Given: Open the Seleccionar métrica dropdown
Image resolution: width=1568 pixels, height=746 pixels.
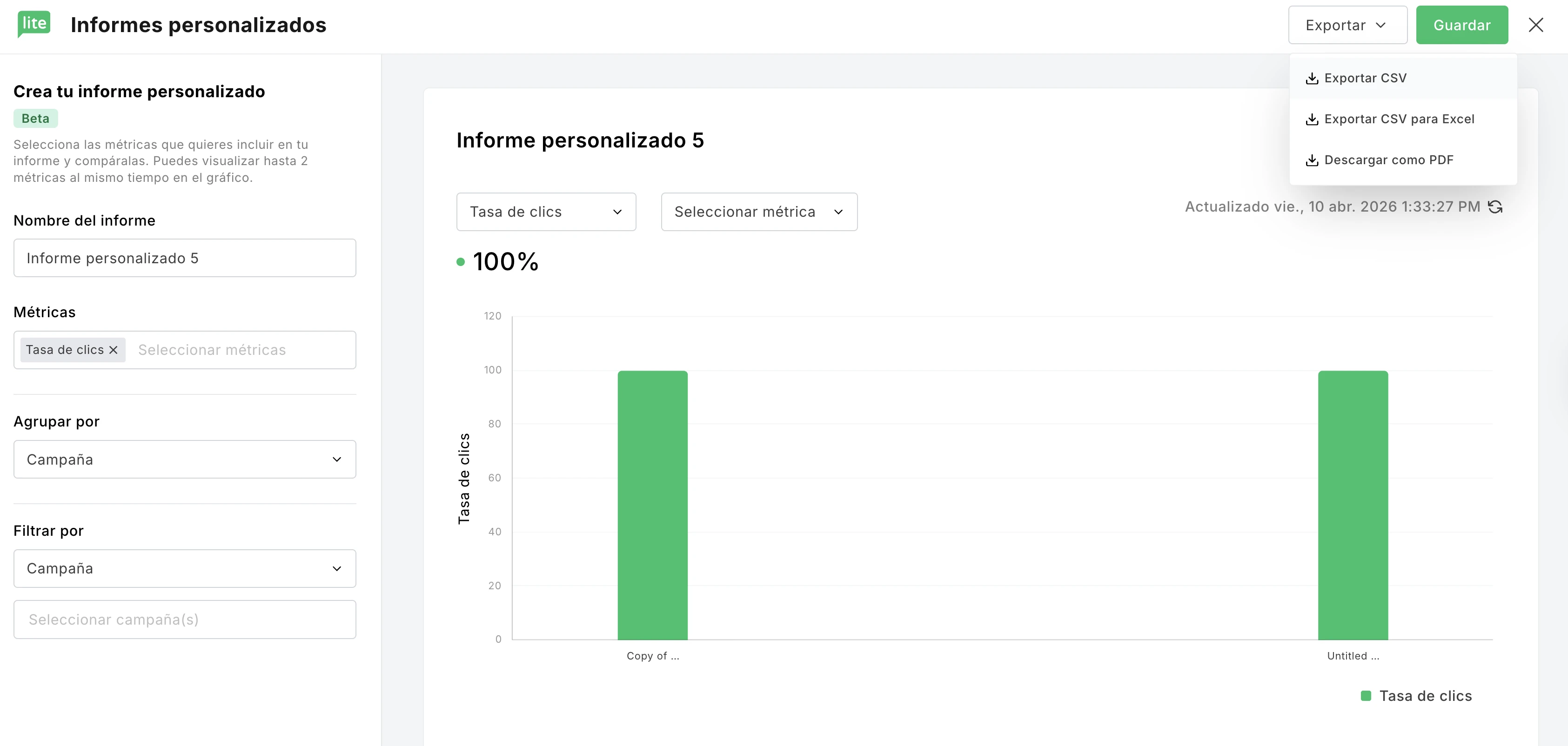Looking at the screenshot, I should 758,212.
